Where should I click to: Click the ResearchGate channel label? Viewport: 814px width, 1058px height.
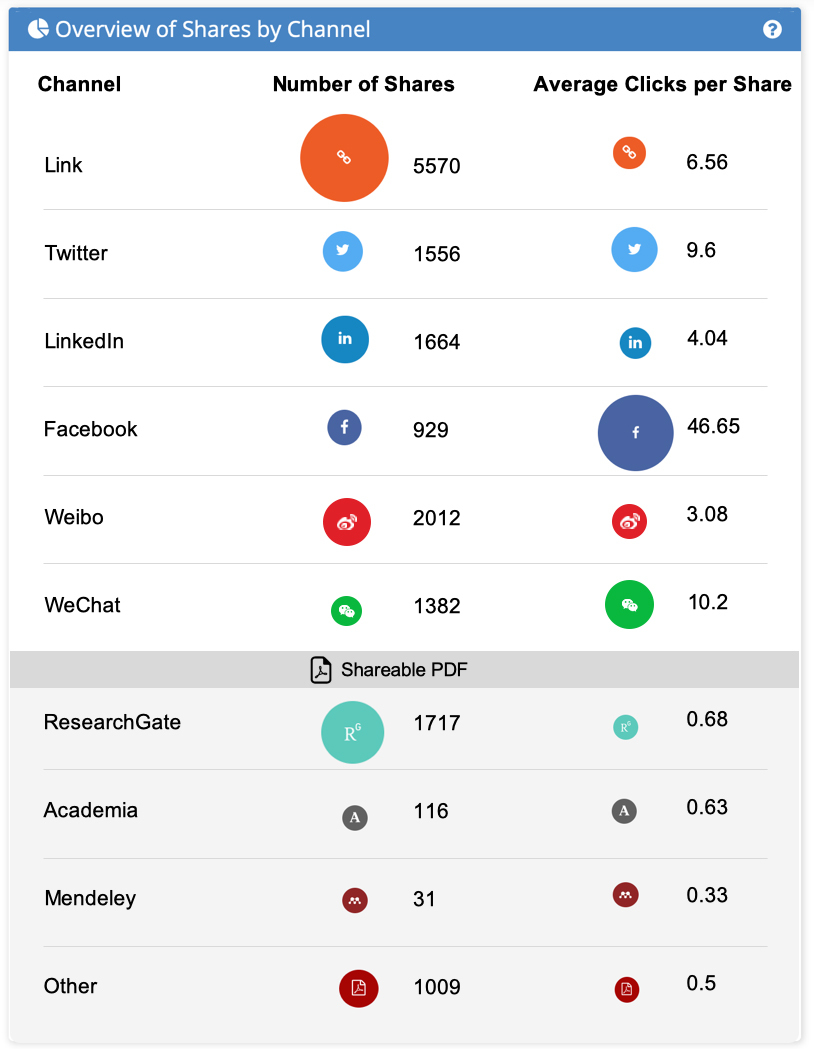pyautogui.click(x=112, y=722)
